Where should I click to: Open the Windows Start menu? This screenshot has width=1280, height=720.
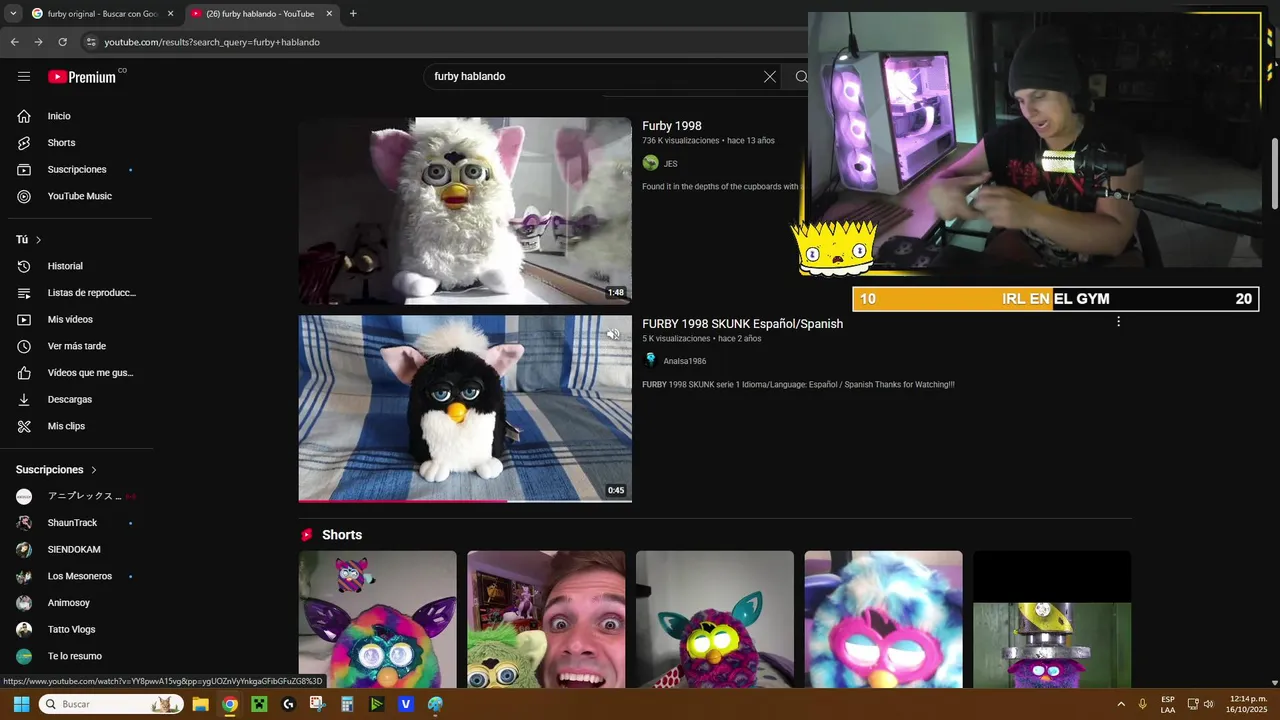21,704
